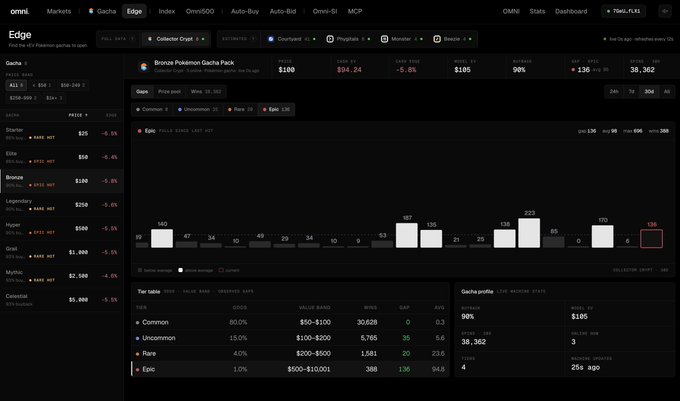Select the Epic row in Tier table
The image size is (680, 401).
pos(290,369)
